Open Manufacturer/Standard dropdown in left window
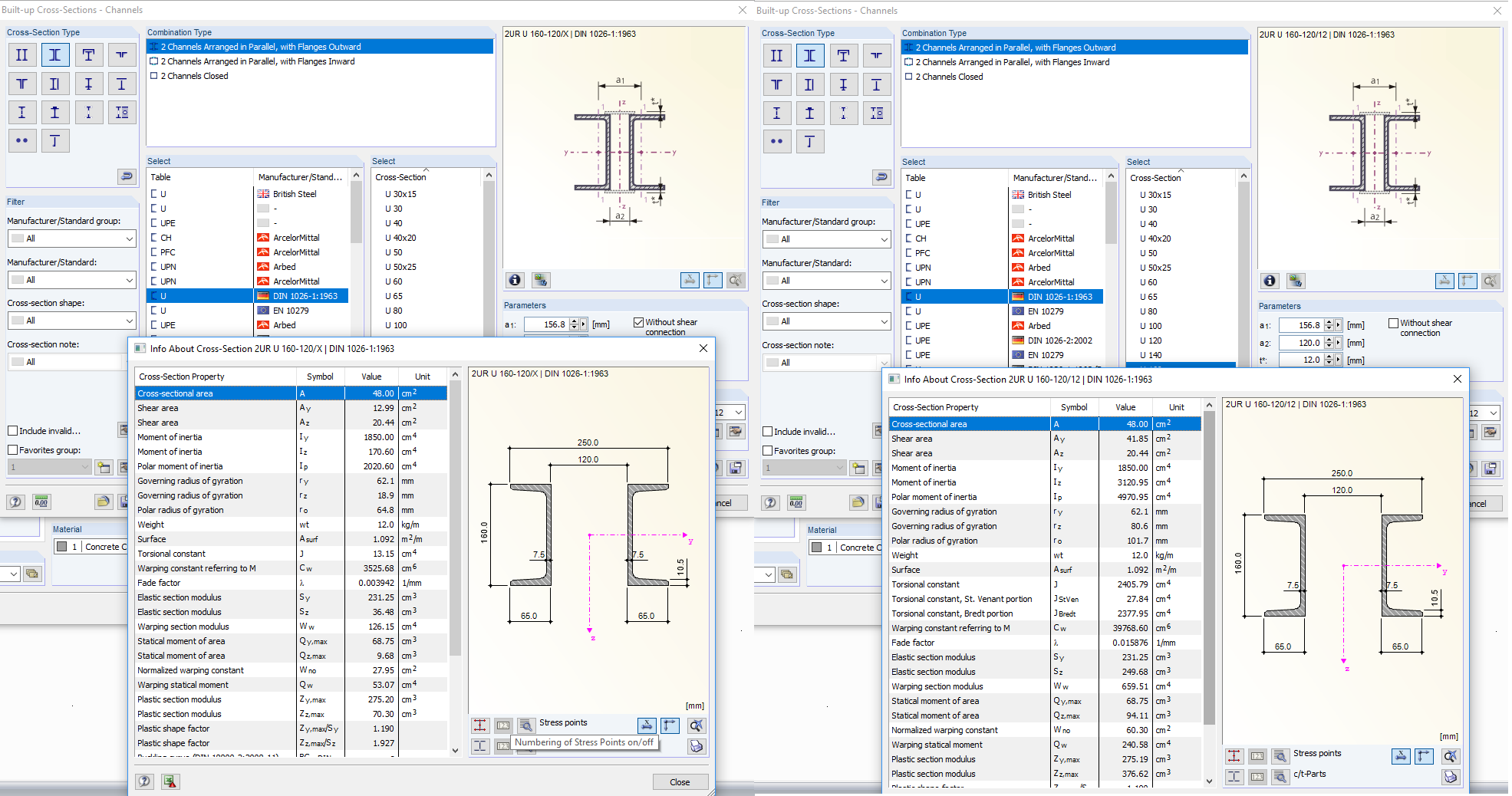 pyautogui.click(x=72, y=280)
